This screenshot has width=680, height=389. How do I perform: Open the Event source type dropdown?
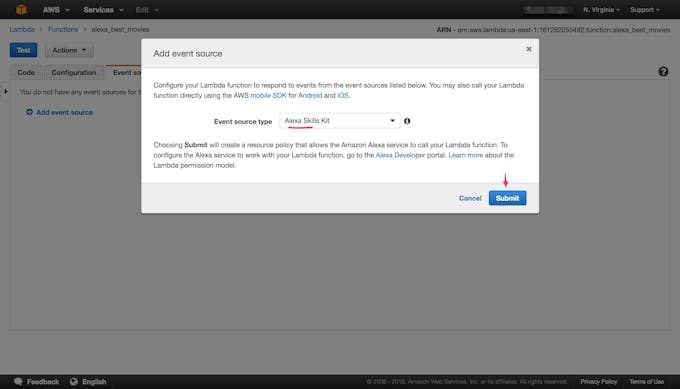click(x=340, y=121)
